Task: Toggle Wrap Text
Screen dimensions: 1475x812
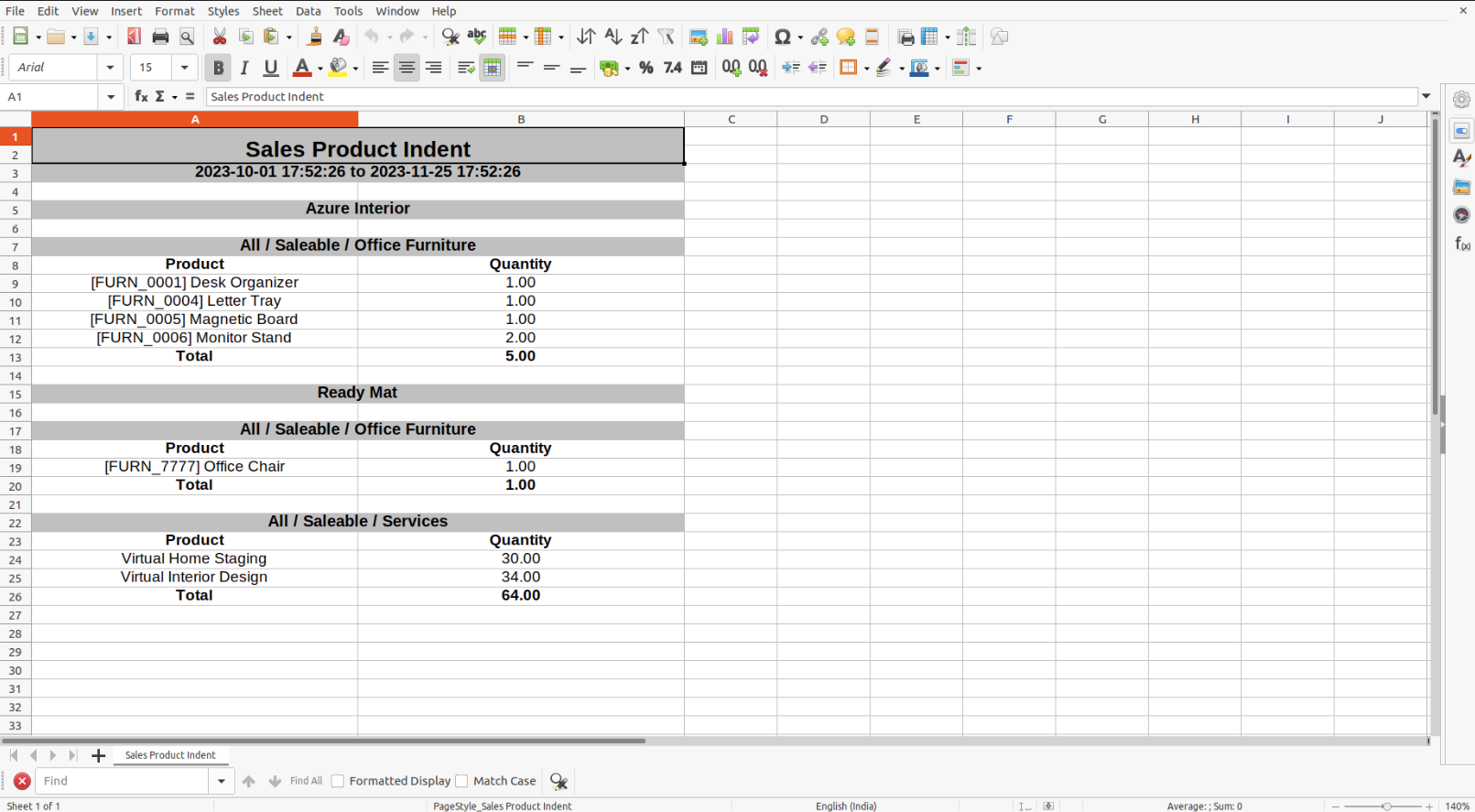Action: click(466, 68)
